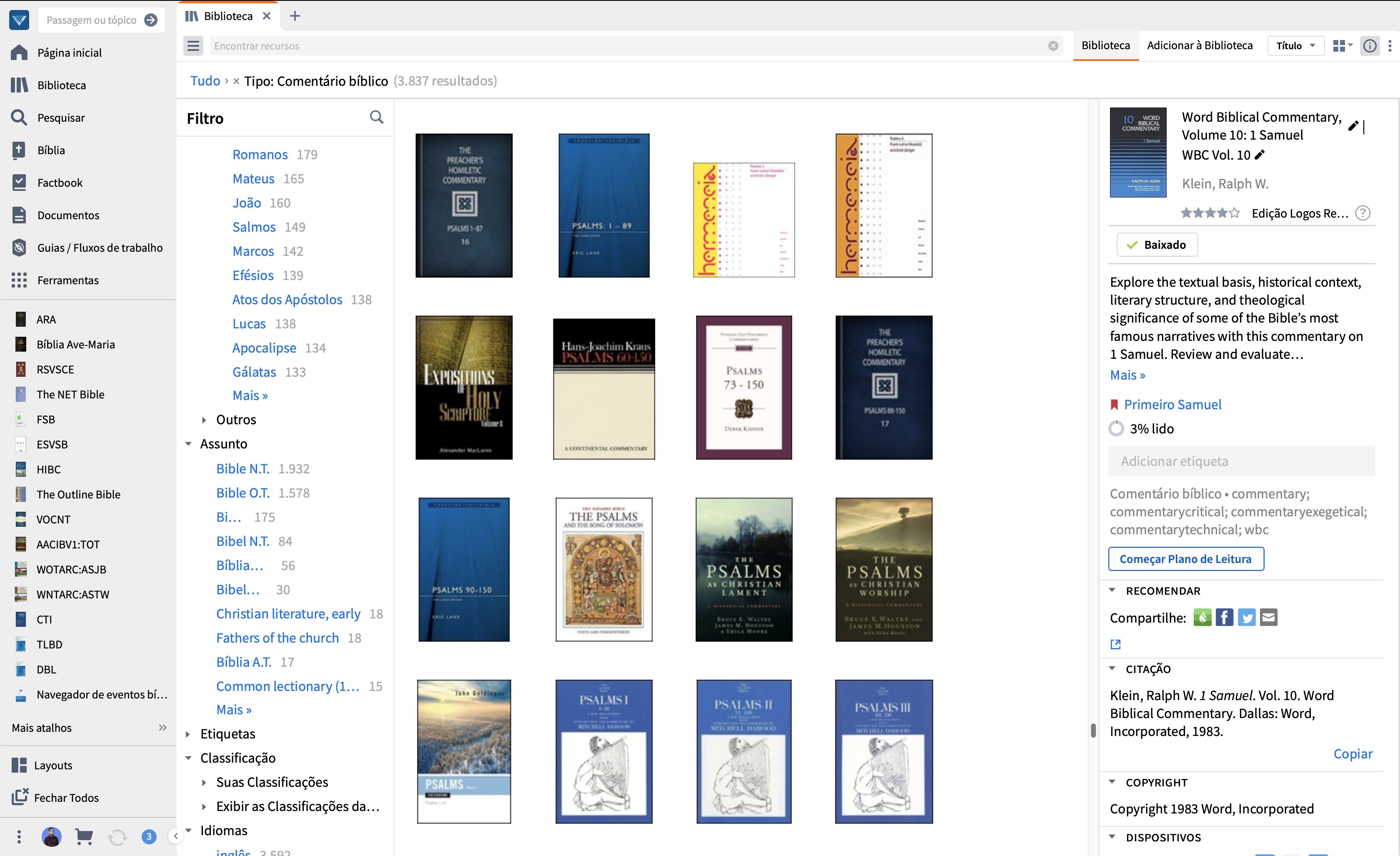Set the four-star resource rating
This screenshot has width=1400, height=856.
pyautogui.click(x=1223, y=213)
